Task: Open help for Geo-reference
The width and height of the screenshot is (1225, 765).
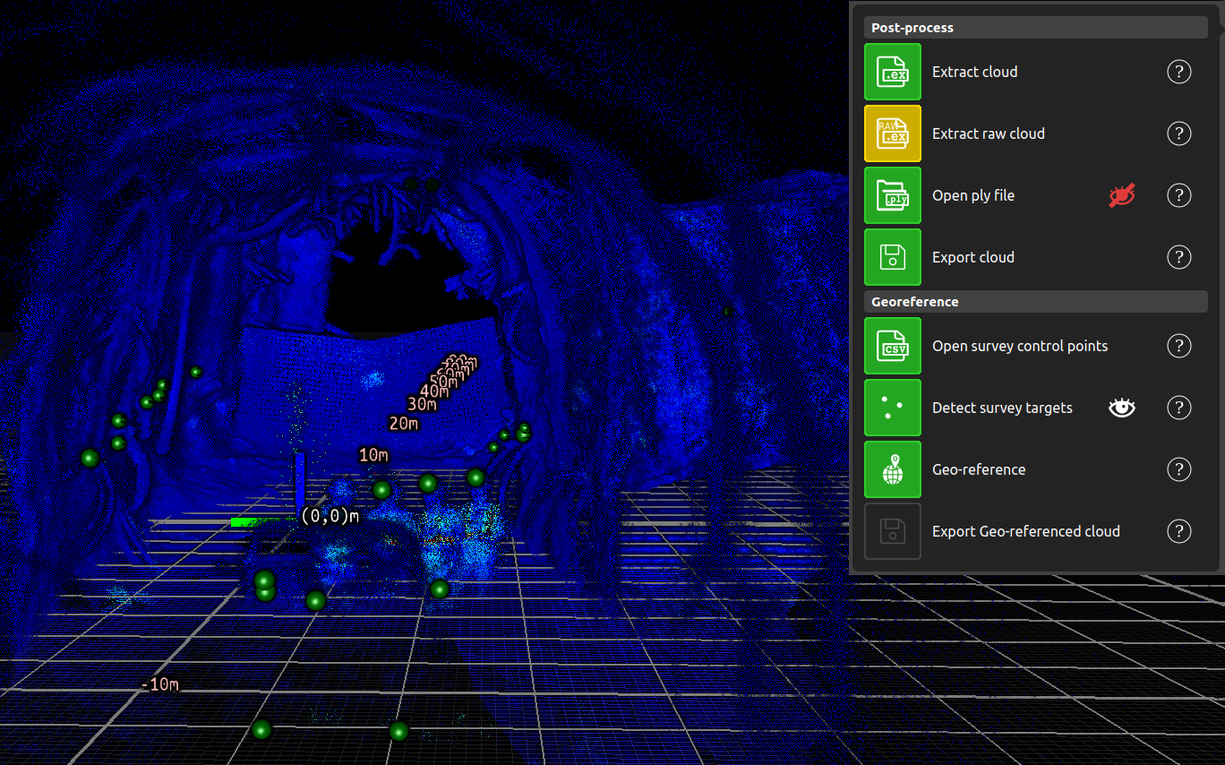Action: [1179, 469]
